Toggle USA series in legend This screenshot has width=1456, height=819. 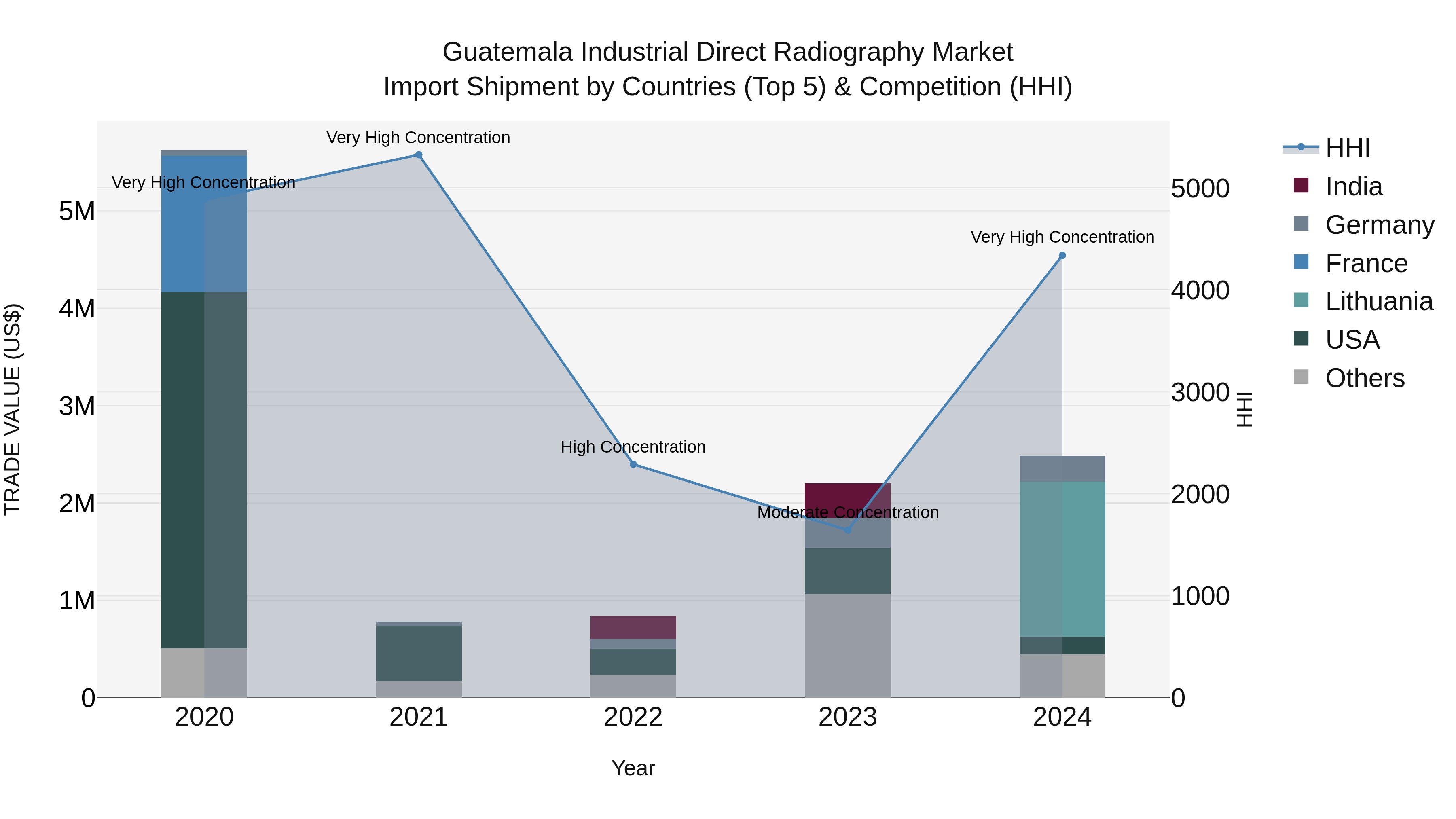pos(1337,340)
